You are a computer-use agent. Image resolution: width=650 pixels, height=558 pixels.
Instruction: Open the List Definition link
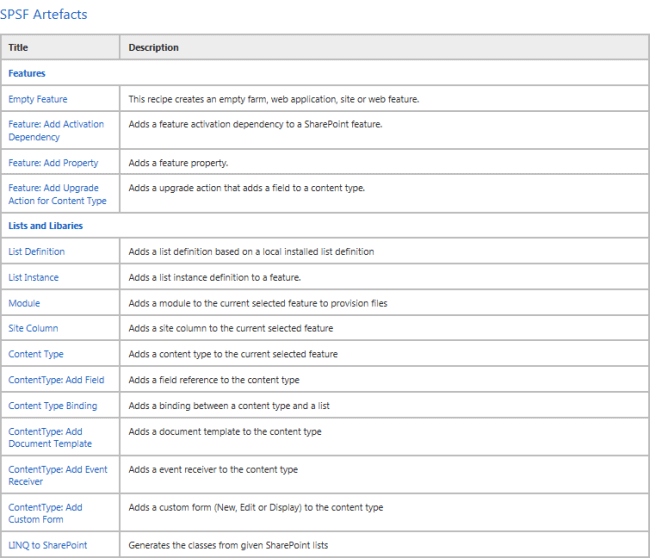coord(36,252)
